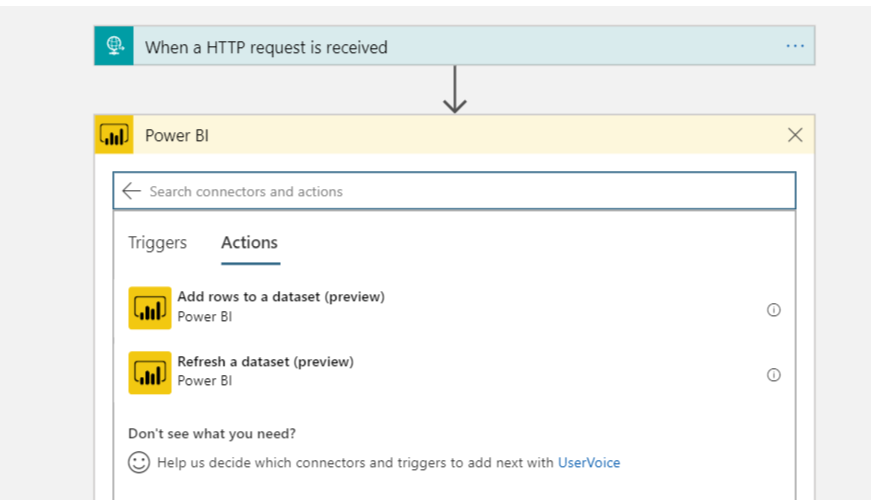Close the Power BI connector panel

coord(795,135)
